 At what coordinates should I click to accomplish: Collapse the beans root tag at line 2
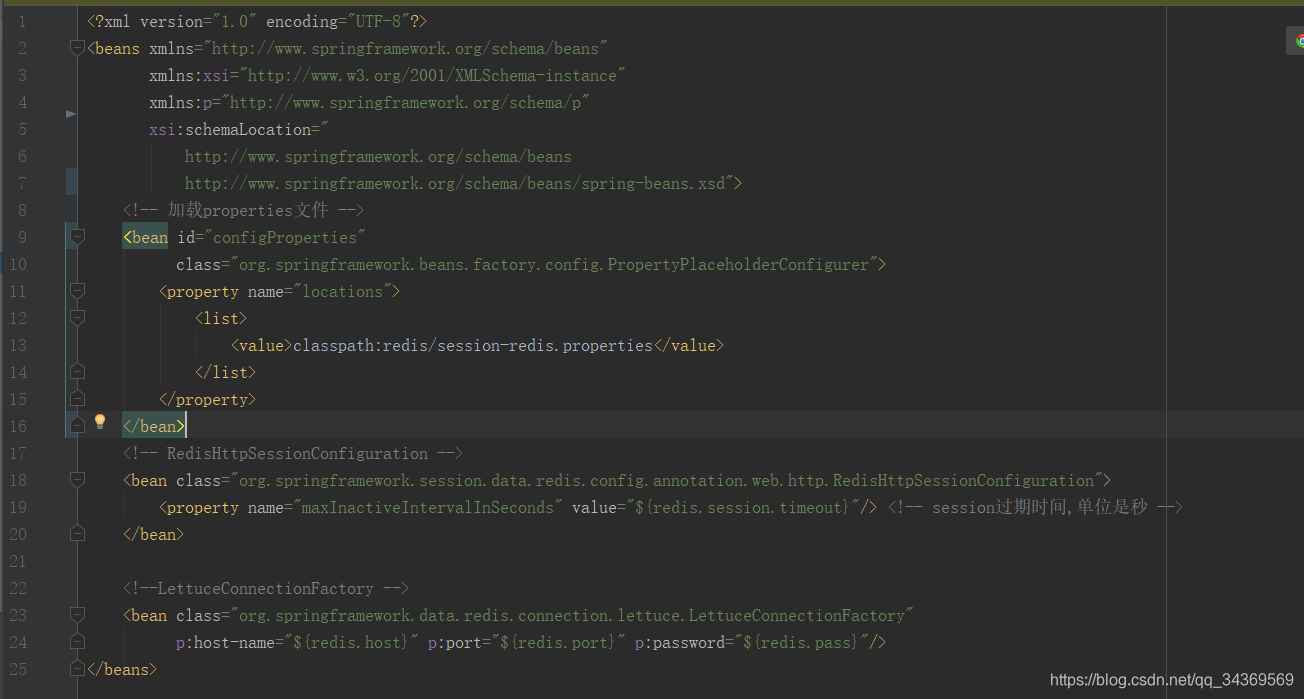pyautogui.click(x=77, y=48)
